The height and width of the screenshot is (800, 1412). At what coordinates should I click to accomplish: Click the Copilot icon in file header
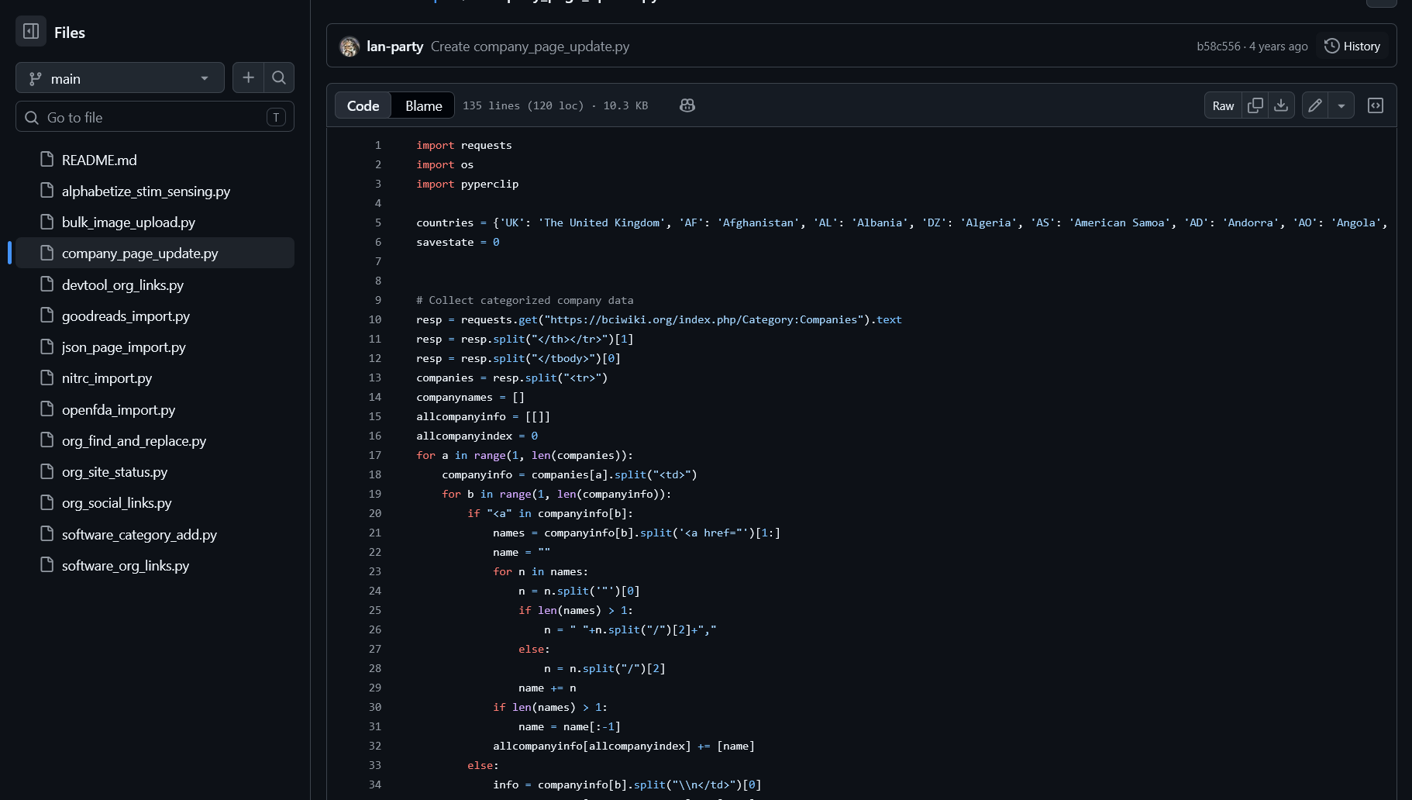(x=687, y=105)
